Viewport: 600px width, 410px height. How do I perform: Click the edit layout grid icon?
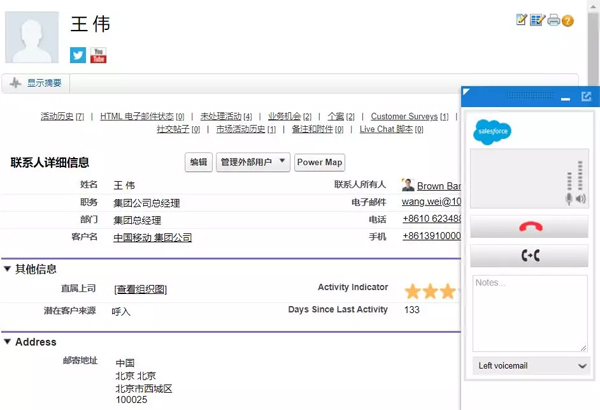537,20
